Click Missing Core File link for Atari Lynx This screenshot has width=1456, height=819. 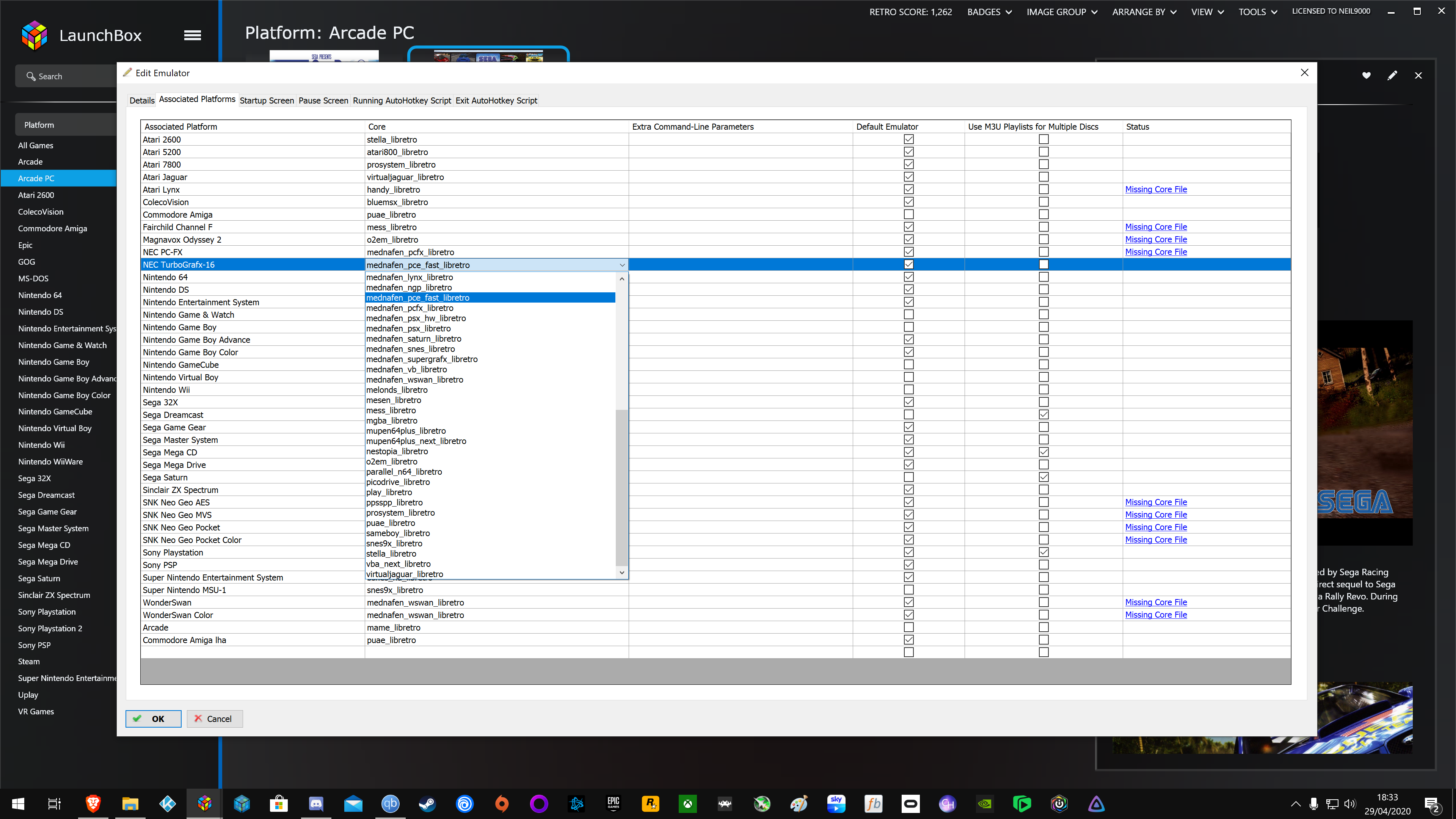point(1156,189)
